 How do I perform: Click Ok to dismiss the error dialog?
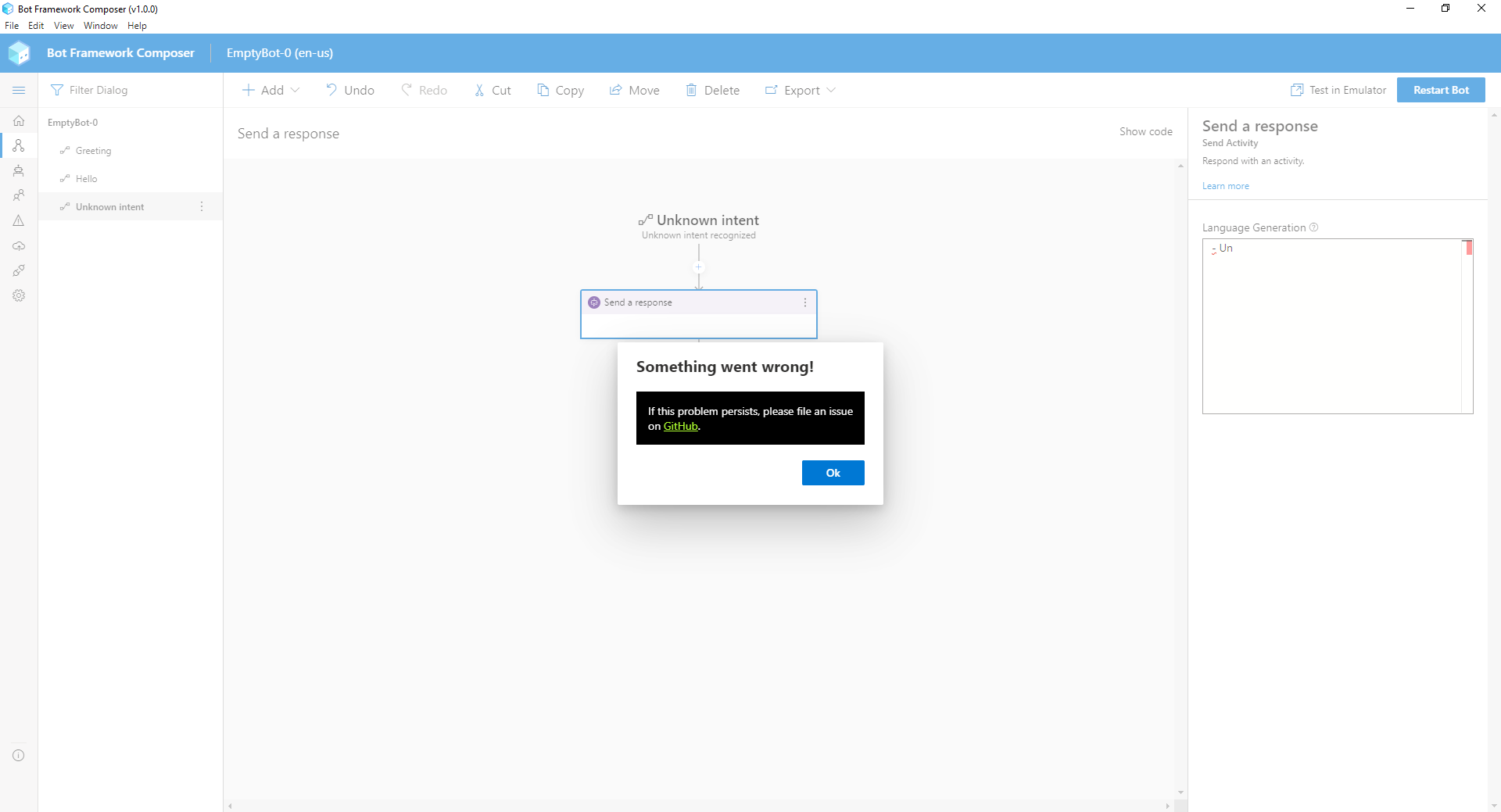pyautogui.click(x=833, y=473)
